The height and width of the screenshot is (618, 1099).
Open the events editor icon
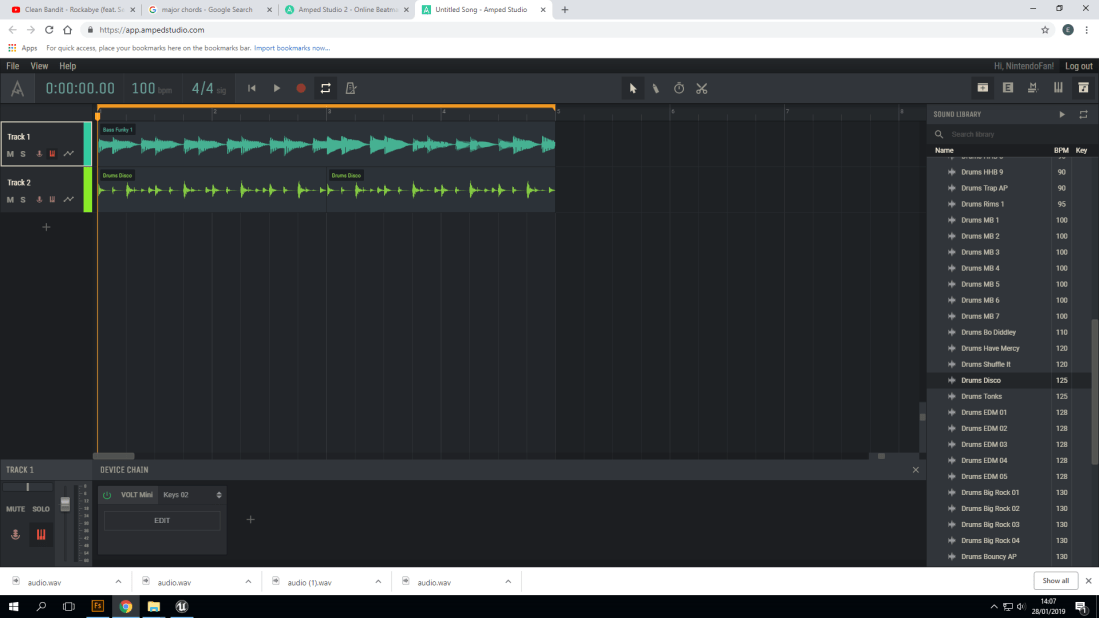tap(1008, 87)
